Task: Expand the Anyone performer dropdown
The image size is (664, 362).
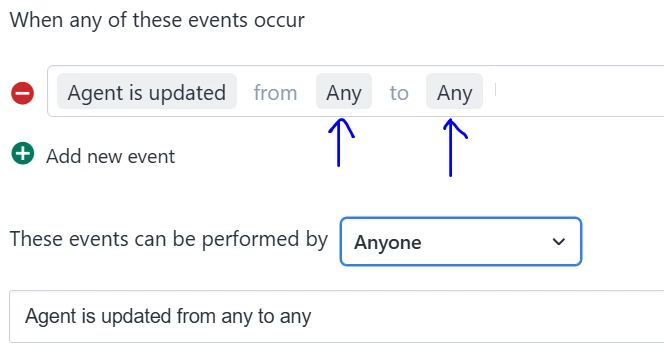Action: tap(461, 242)
